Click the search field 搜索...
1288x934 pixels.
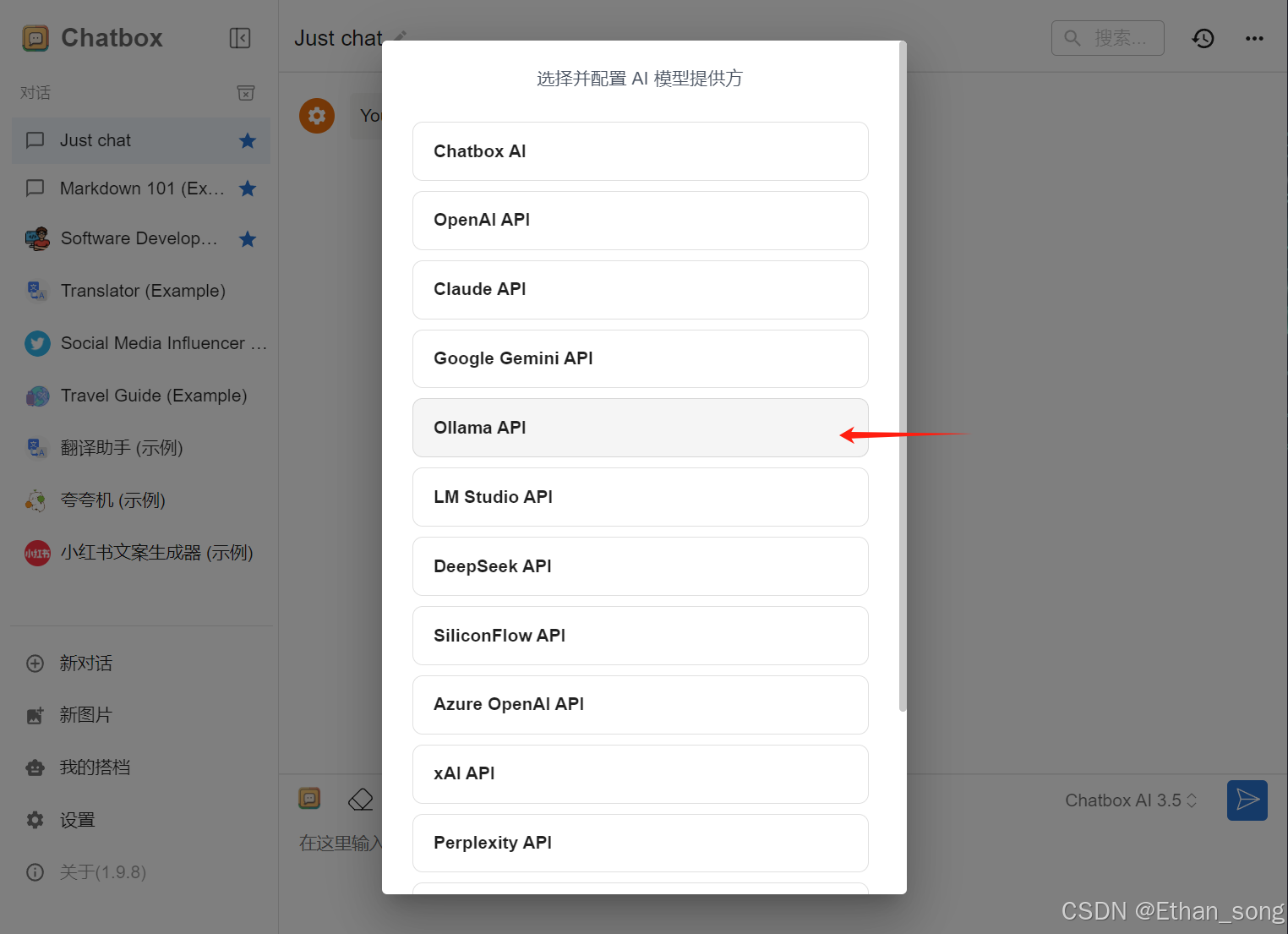1107,38
